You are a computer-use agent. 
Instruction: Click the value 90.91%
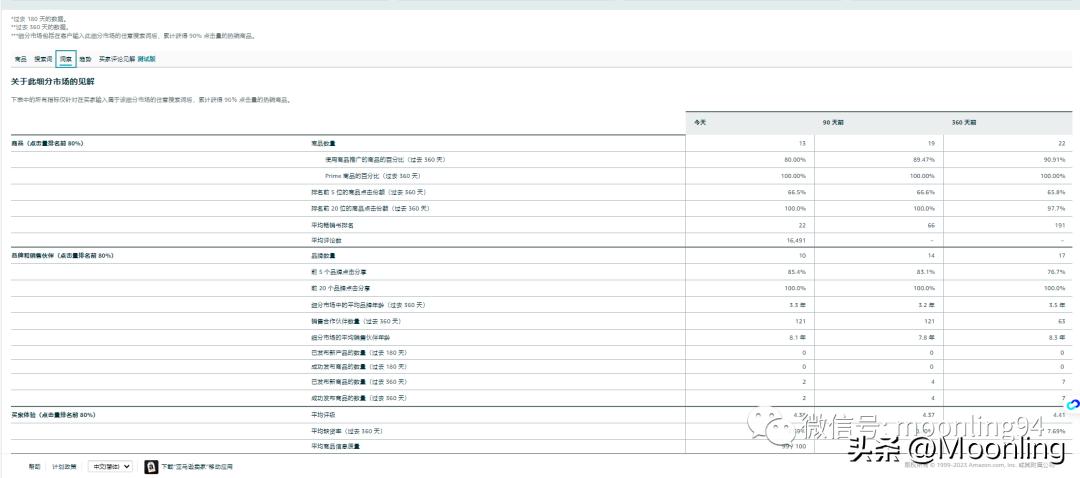coord(1056,160)
